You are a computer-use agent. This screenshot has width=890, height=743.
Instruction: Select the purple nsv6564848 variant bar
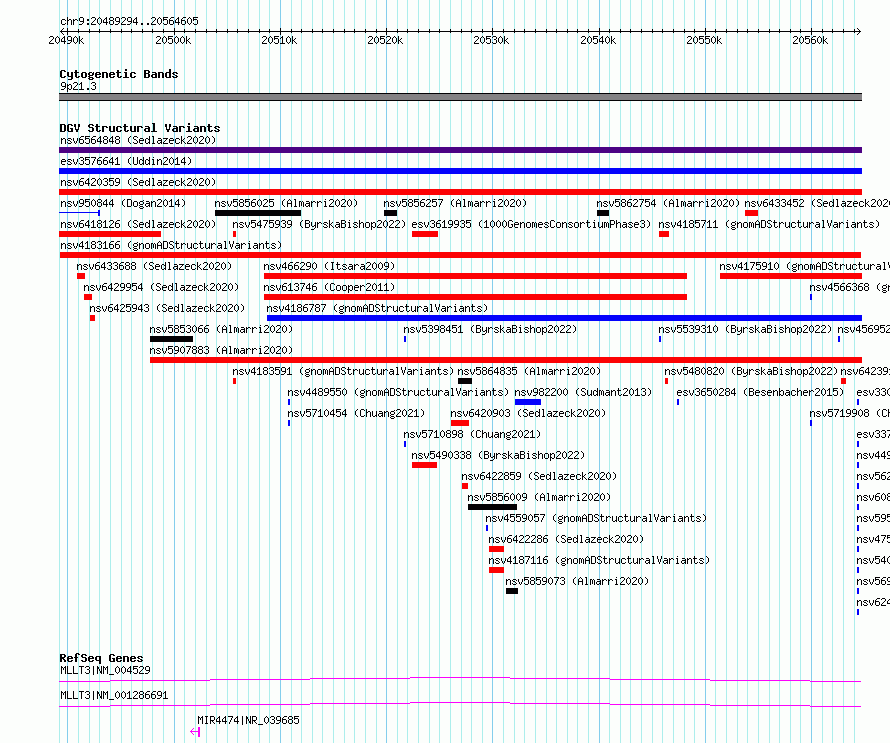click(x=460, y=150)
